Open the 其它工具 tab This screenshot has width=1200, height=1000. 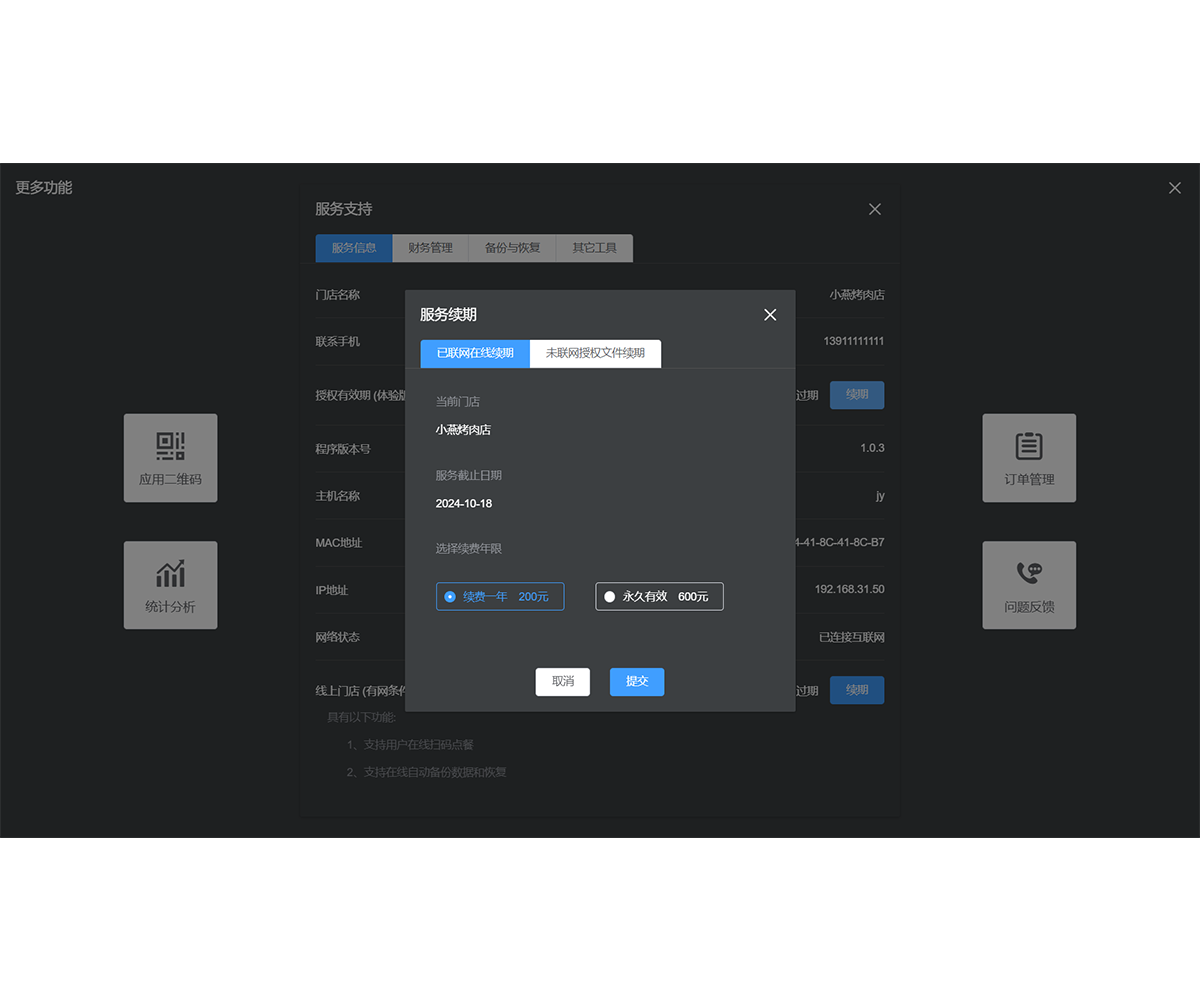coord(594,248)
